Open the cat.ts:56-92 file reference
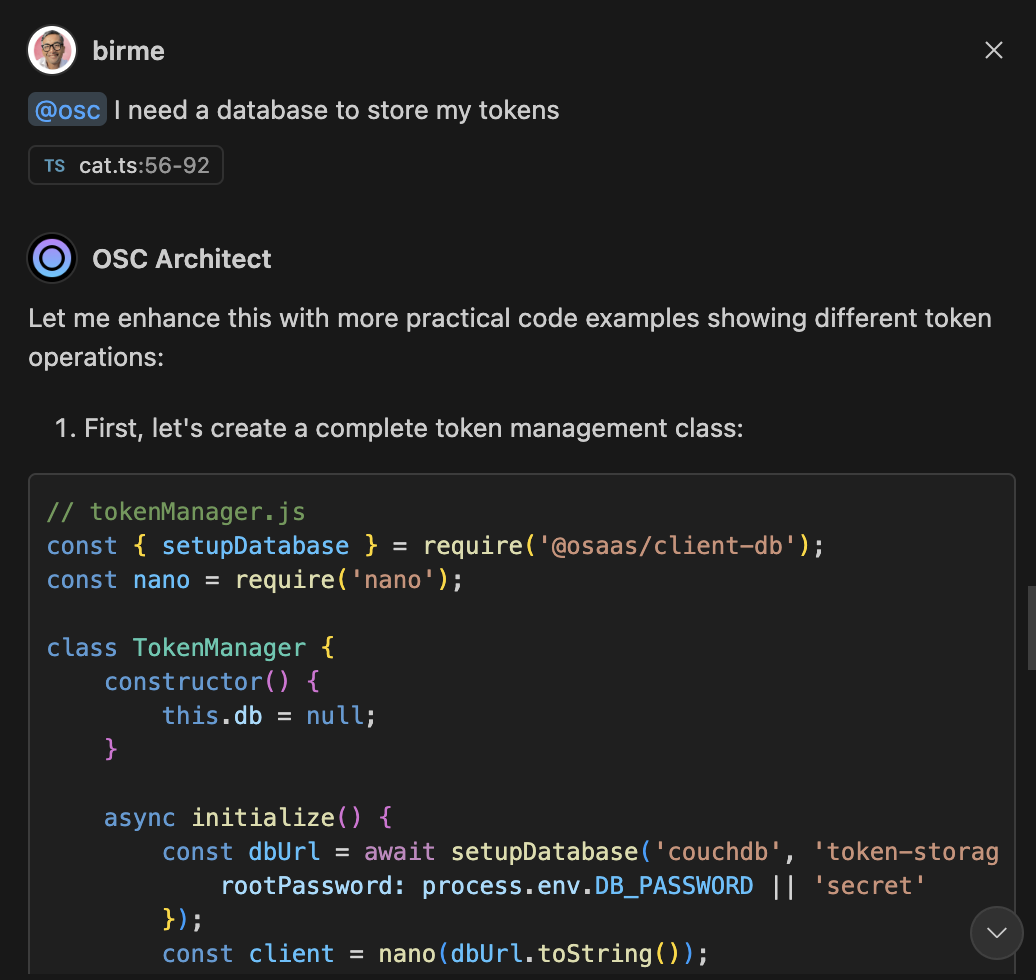Image resolution: width=1036 pixels, height=980 pixels. point(144,166)
